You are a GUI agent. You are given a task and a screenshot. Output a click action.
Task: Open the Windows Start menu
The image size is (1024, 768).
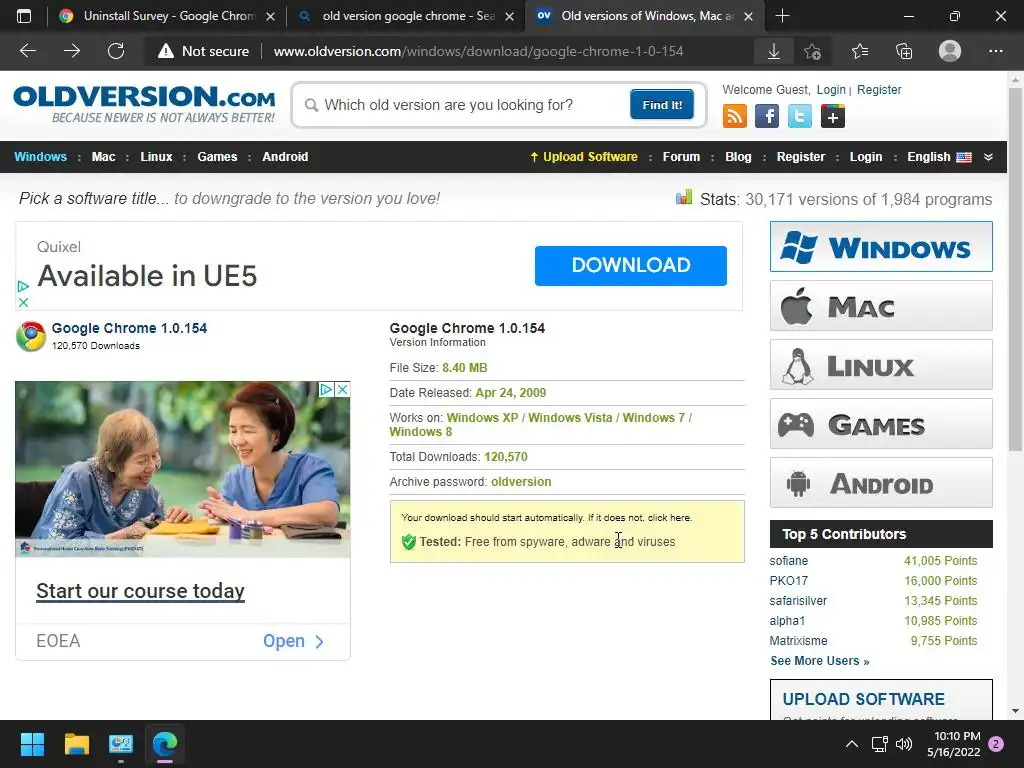click(x=32, y=744)
